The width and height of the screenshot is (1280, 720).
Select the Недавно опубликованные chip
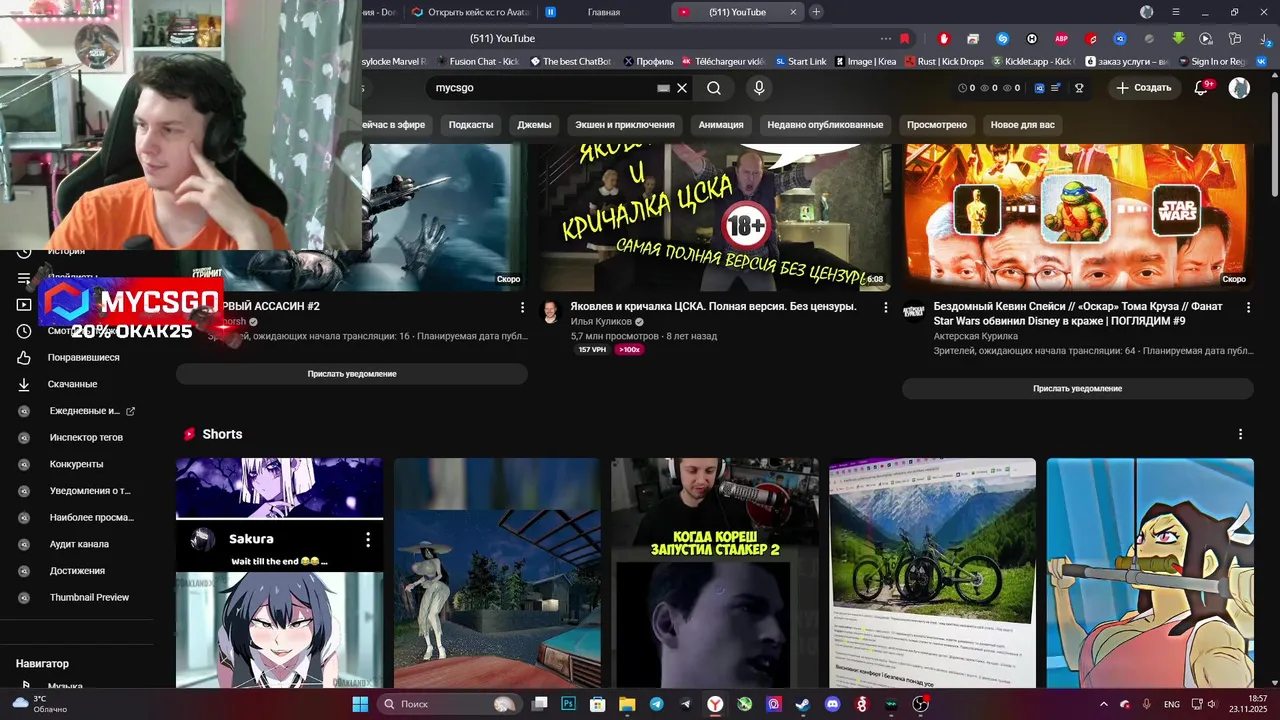pyautogui.click(x=825, y=125)
